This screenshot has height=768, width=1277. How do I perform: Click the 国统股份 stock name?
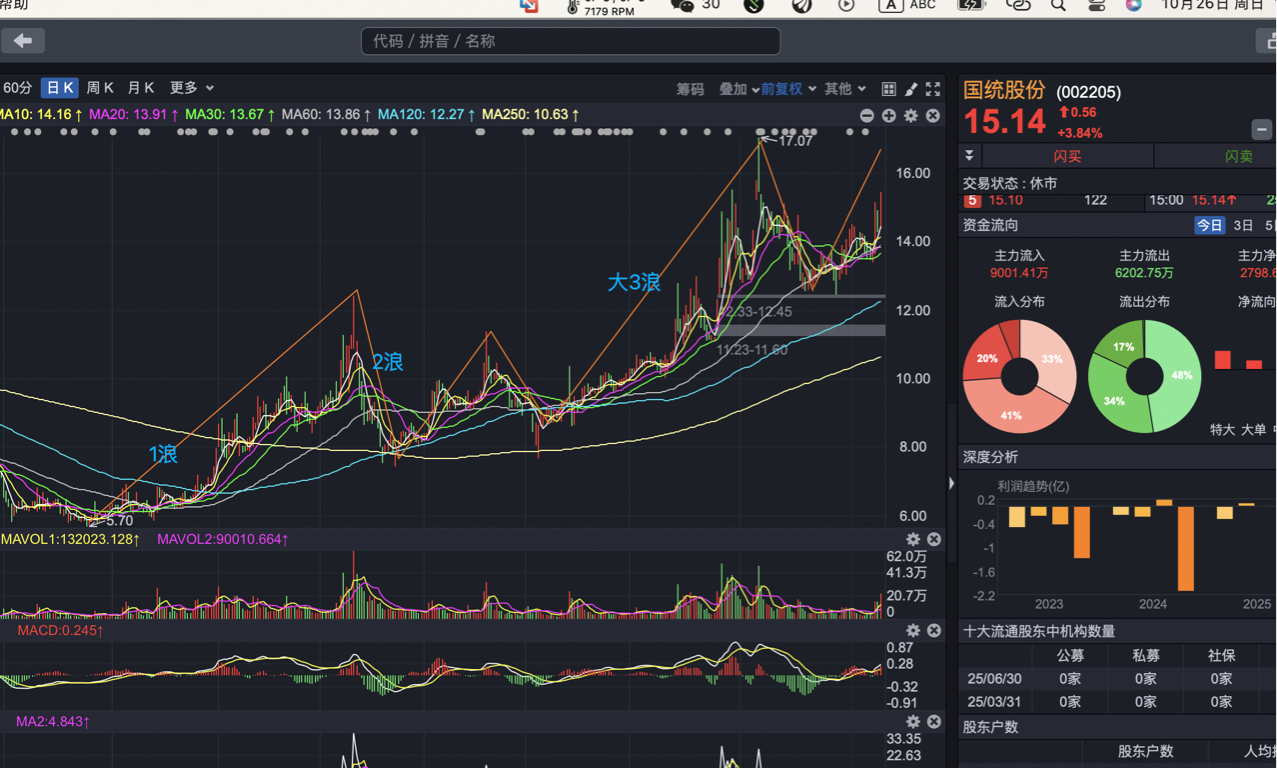point(1004,90)
